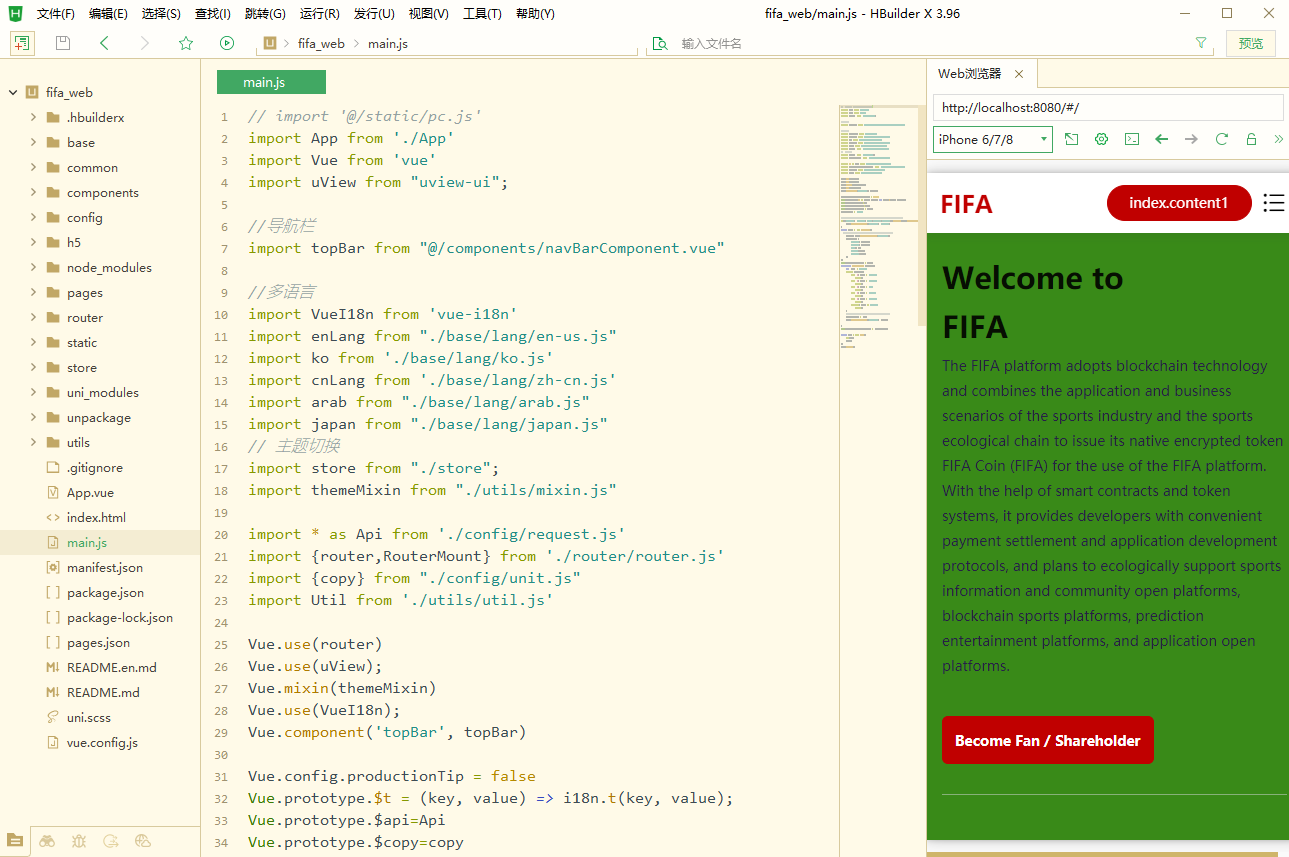Click the sync arrows icon at bottom
1289x857 pixels.
[111, 841]
